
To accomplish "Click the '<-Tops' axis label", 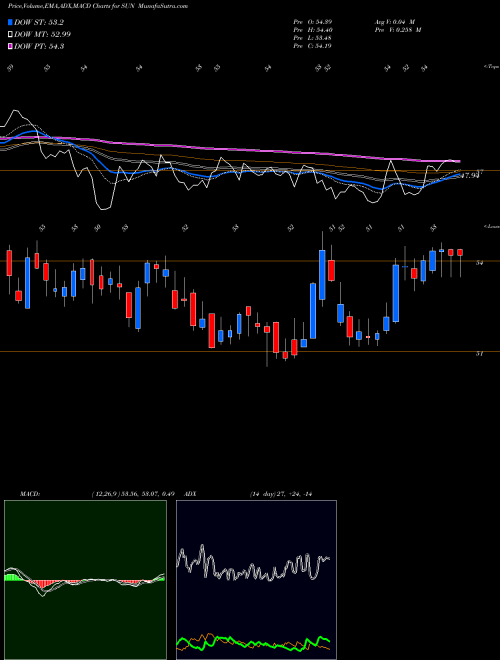I will point(491,67).
